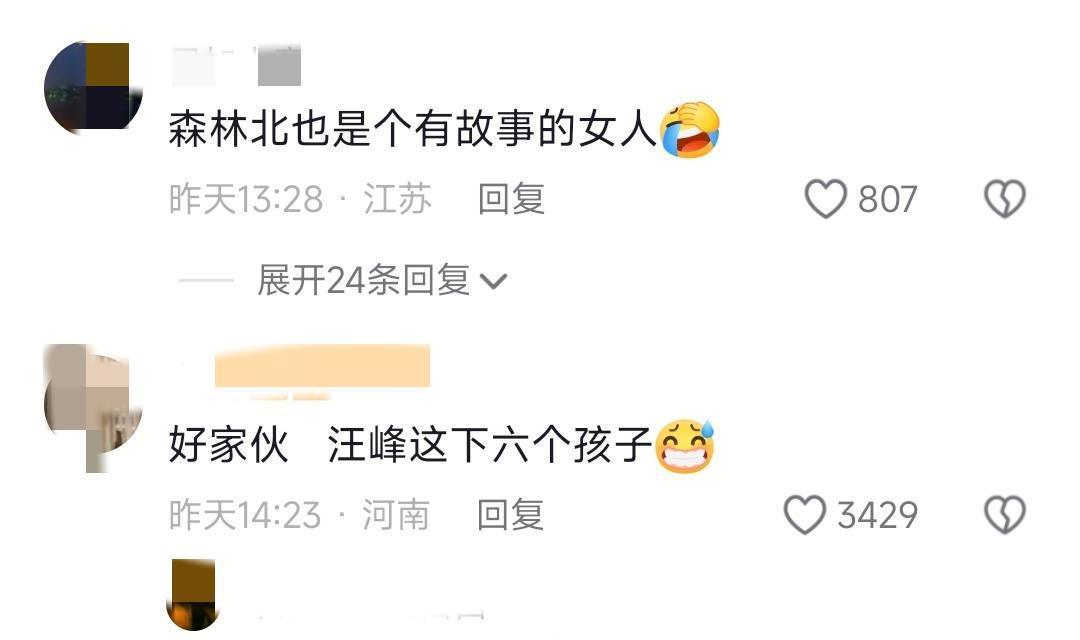Expand the 展开24条回复 replies
Screen dimensions: 1080x640
pyautogui.click(x=363, y=280)
